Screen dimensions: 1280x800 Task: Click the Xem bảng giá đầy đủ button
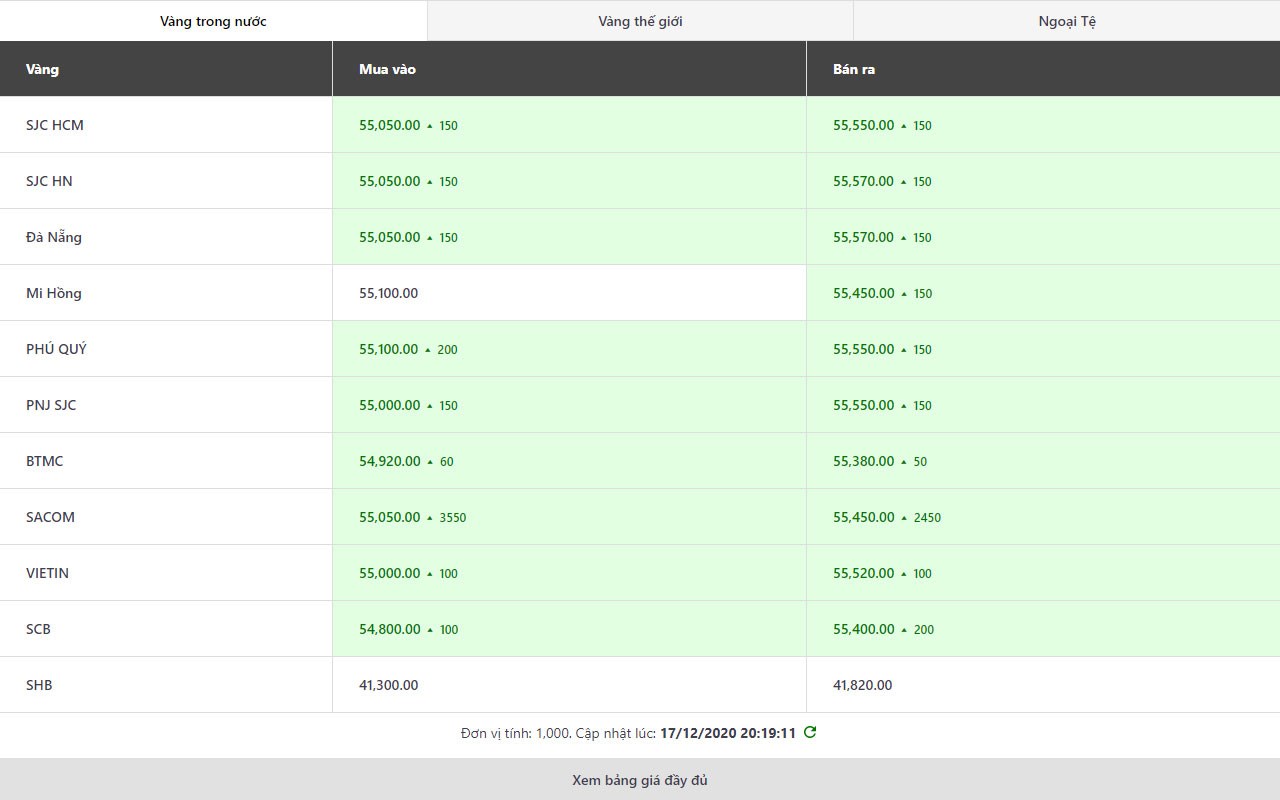pos(640,780)
